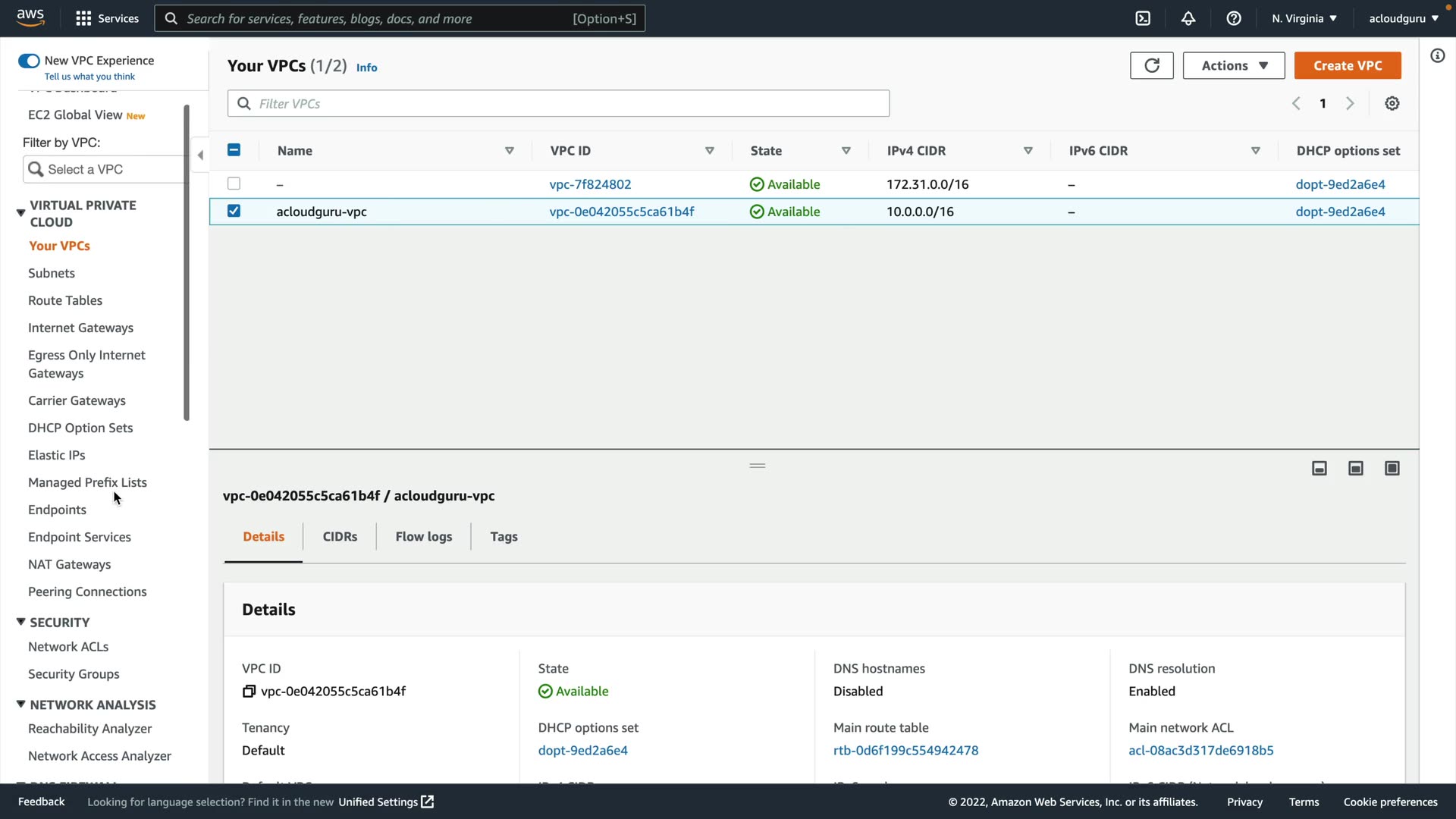The height and width of the screenshot is (819, 1456).
Task: Open the Actions dropdown
Action: click(x=1233, y=65)
